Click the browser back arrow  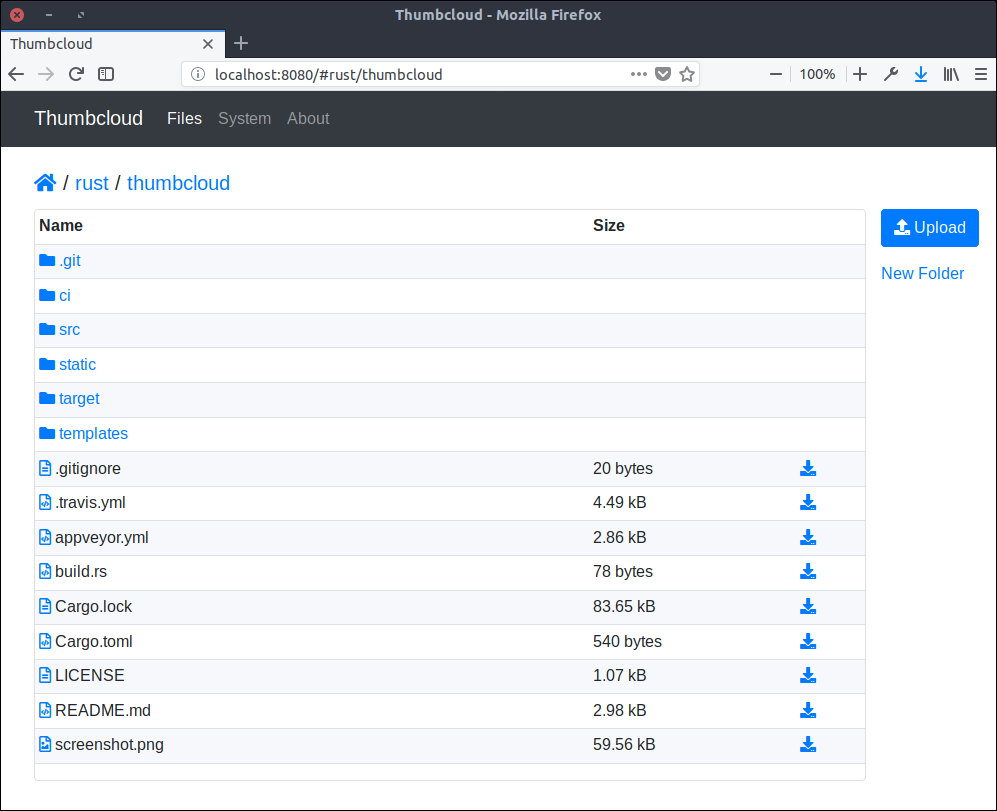click(17, 74)
